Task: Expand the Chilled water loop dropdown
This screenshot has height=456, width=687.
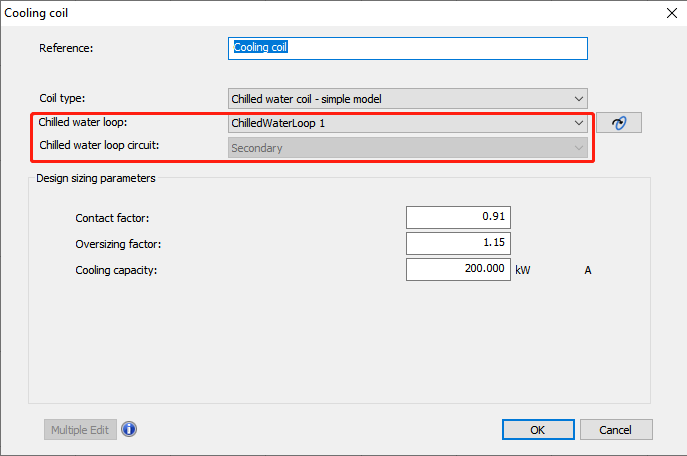Action: 407,123
